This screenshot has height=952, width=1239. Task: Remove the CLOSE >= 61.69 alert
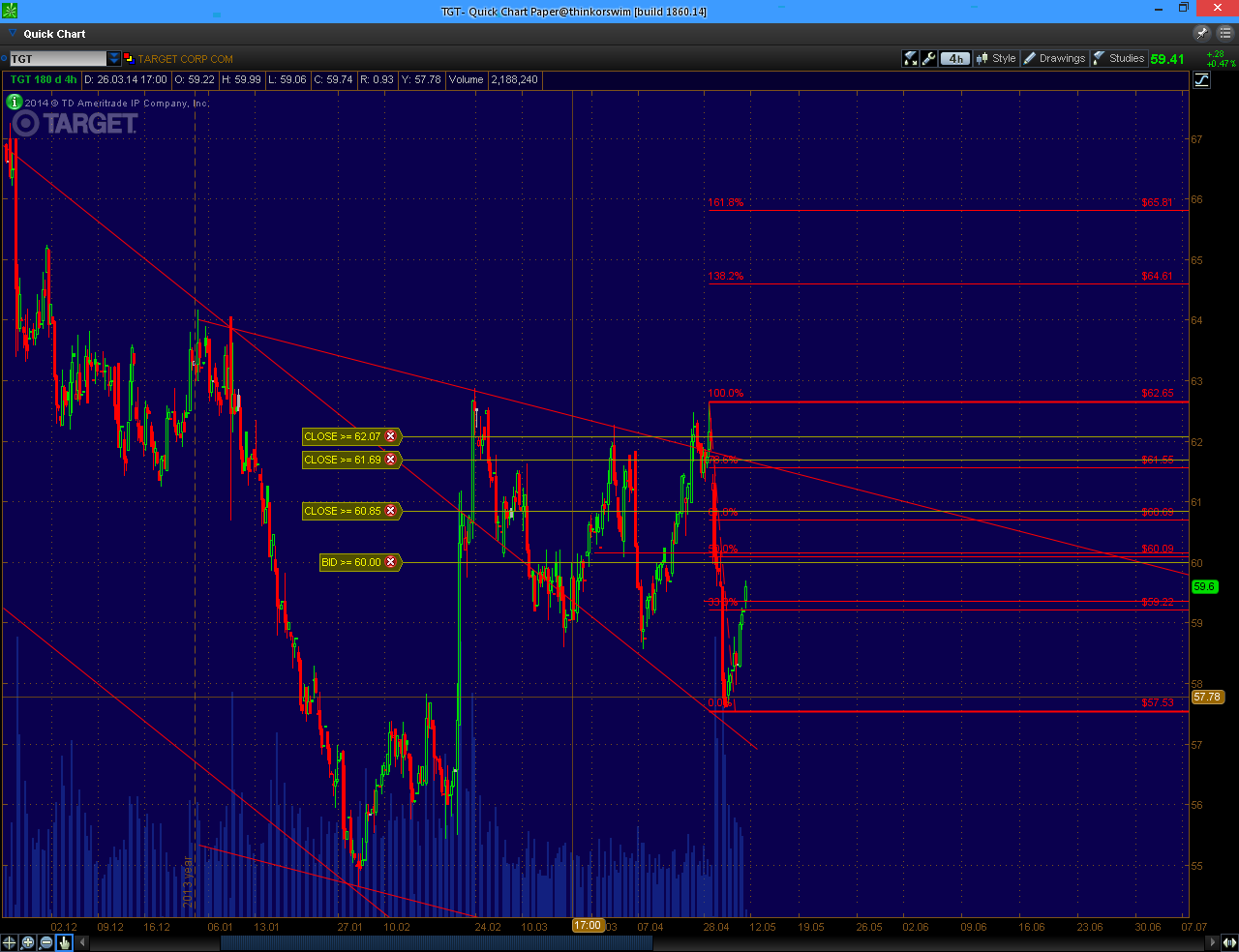[391, 460]
